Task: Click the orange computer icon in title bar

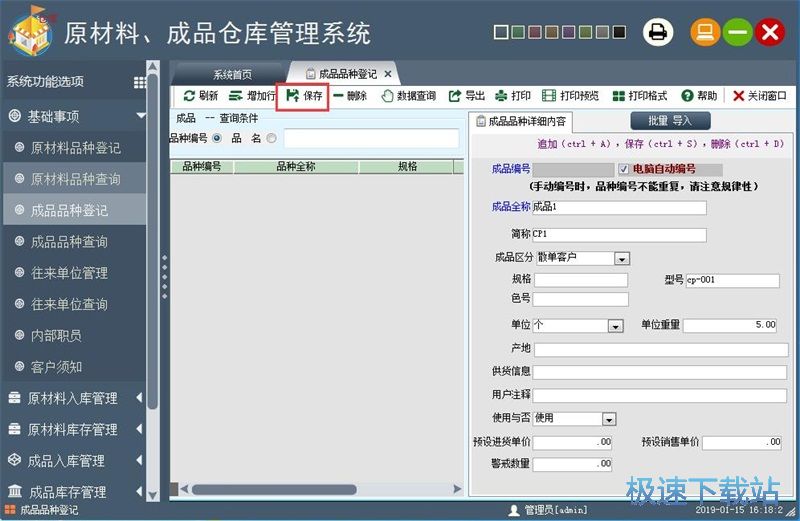Action: (705, 32)
